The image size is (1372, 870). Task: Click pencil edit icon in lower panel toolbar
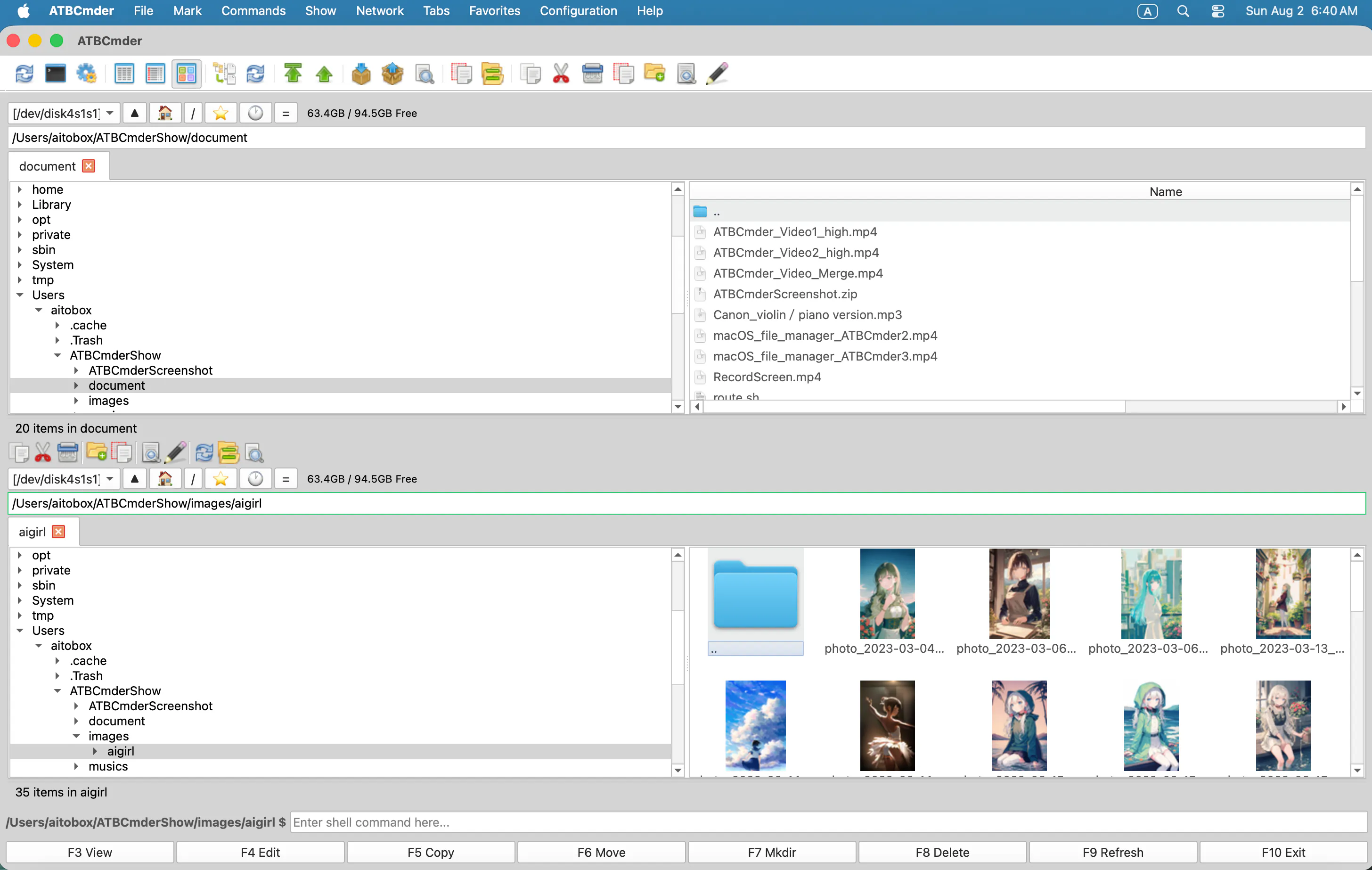point(176,453)
